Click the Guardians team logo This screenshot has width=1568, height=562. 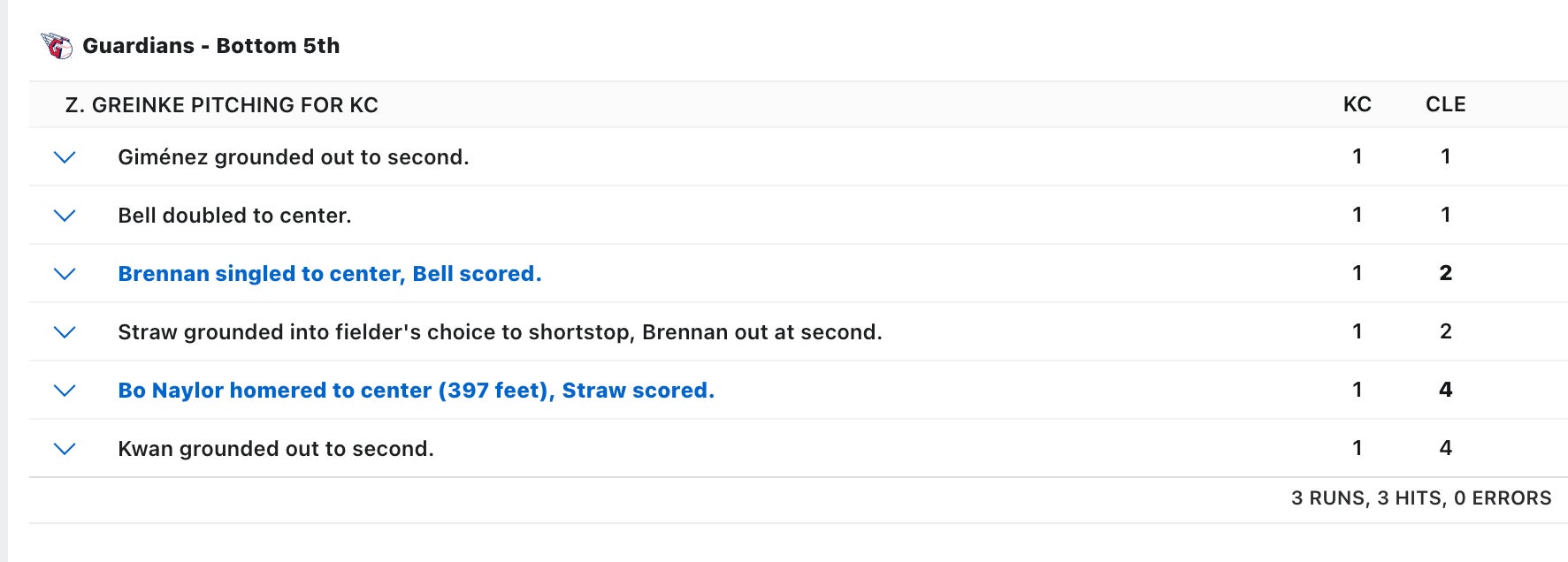click(x=57, y=46)
